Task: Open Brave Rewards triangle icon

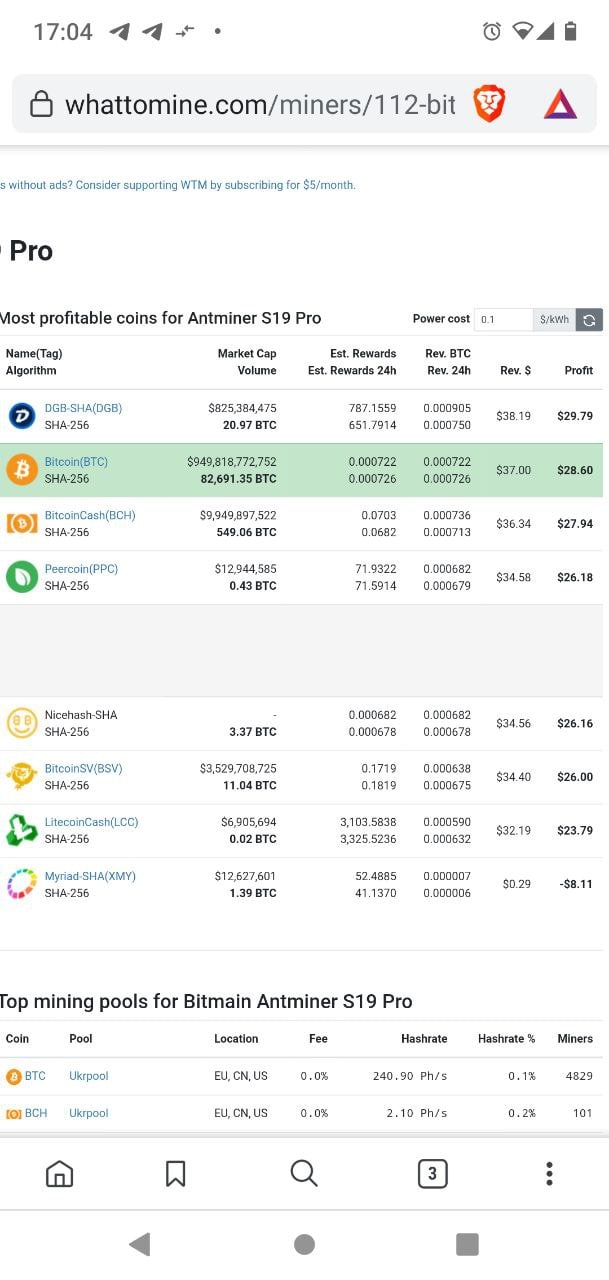Action: [x=560, y=104]
